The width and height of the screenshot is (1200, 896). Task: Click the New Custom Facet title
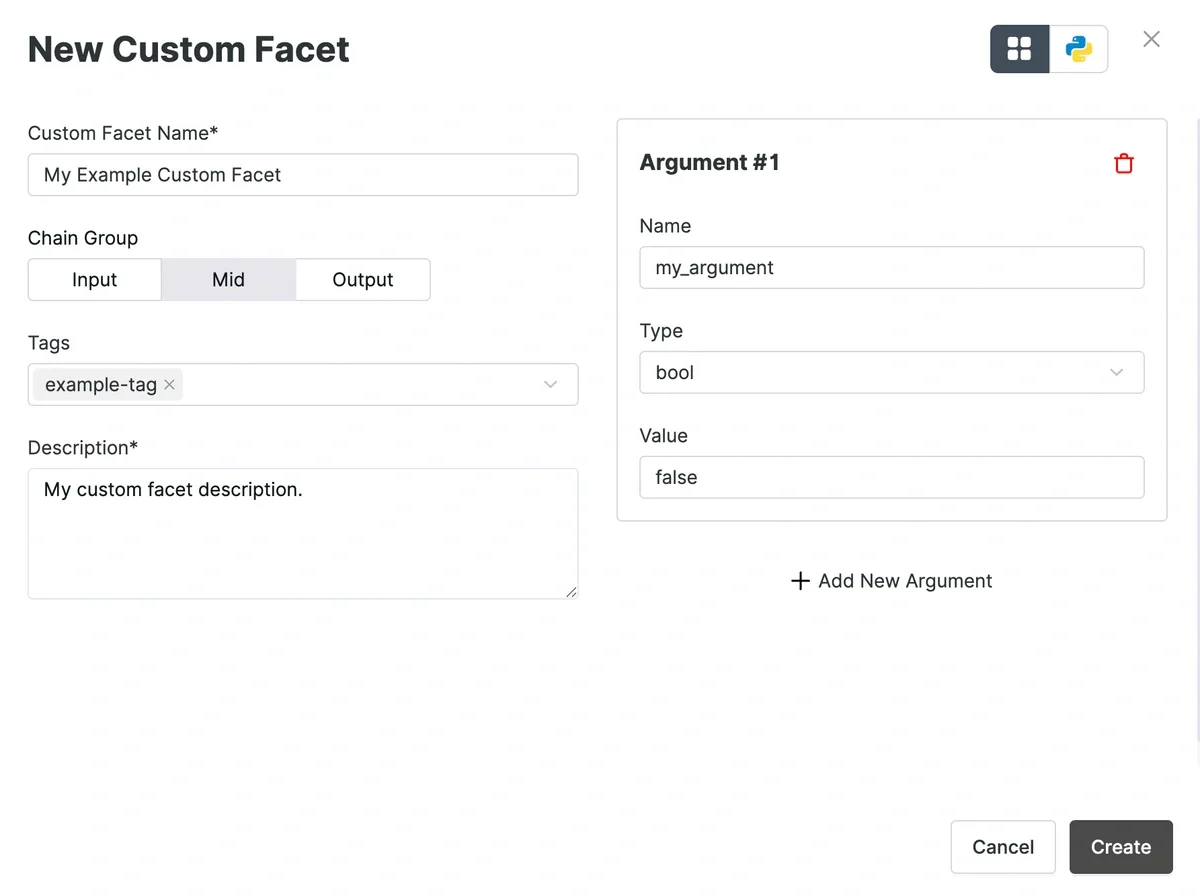(189, 49)
